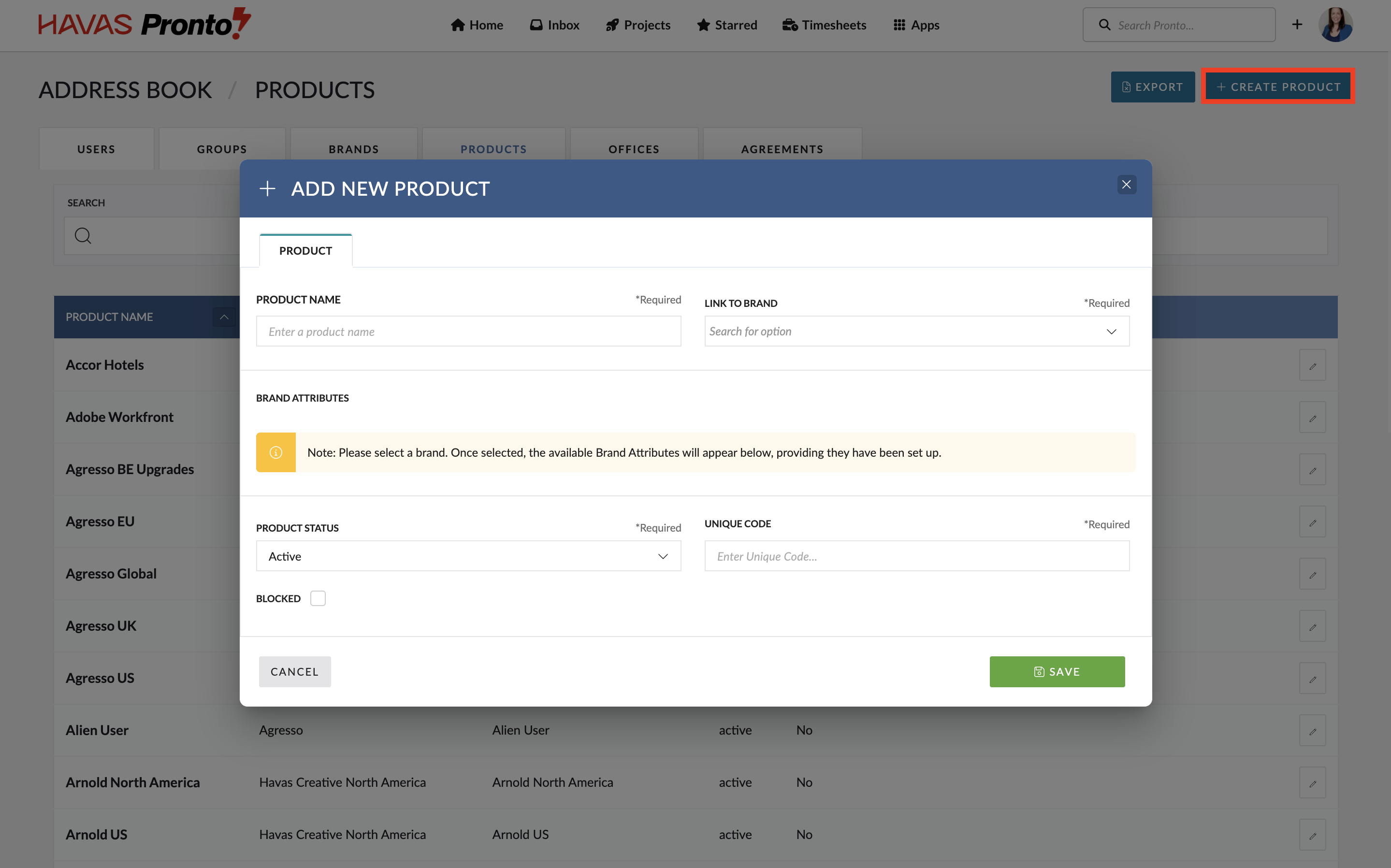Image resolution: width=1391 pixels, height=868 pixels.
Task: Click the user profile avatar
Action: click(1335, 25)
